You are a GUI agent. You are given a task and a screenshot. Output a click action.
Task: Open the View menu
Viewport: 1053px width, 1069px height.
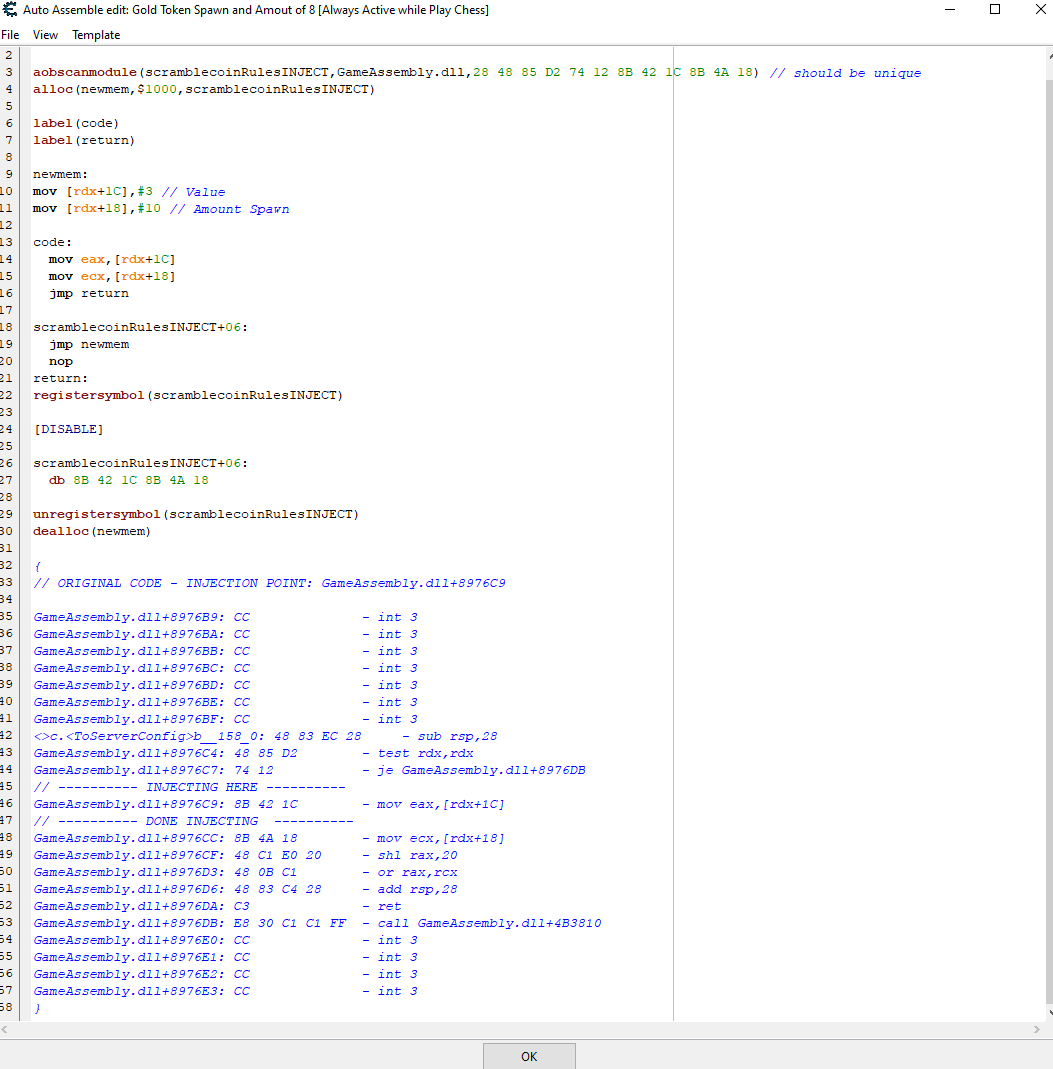coord(45,35)
